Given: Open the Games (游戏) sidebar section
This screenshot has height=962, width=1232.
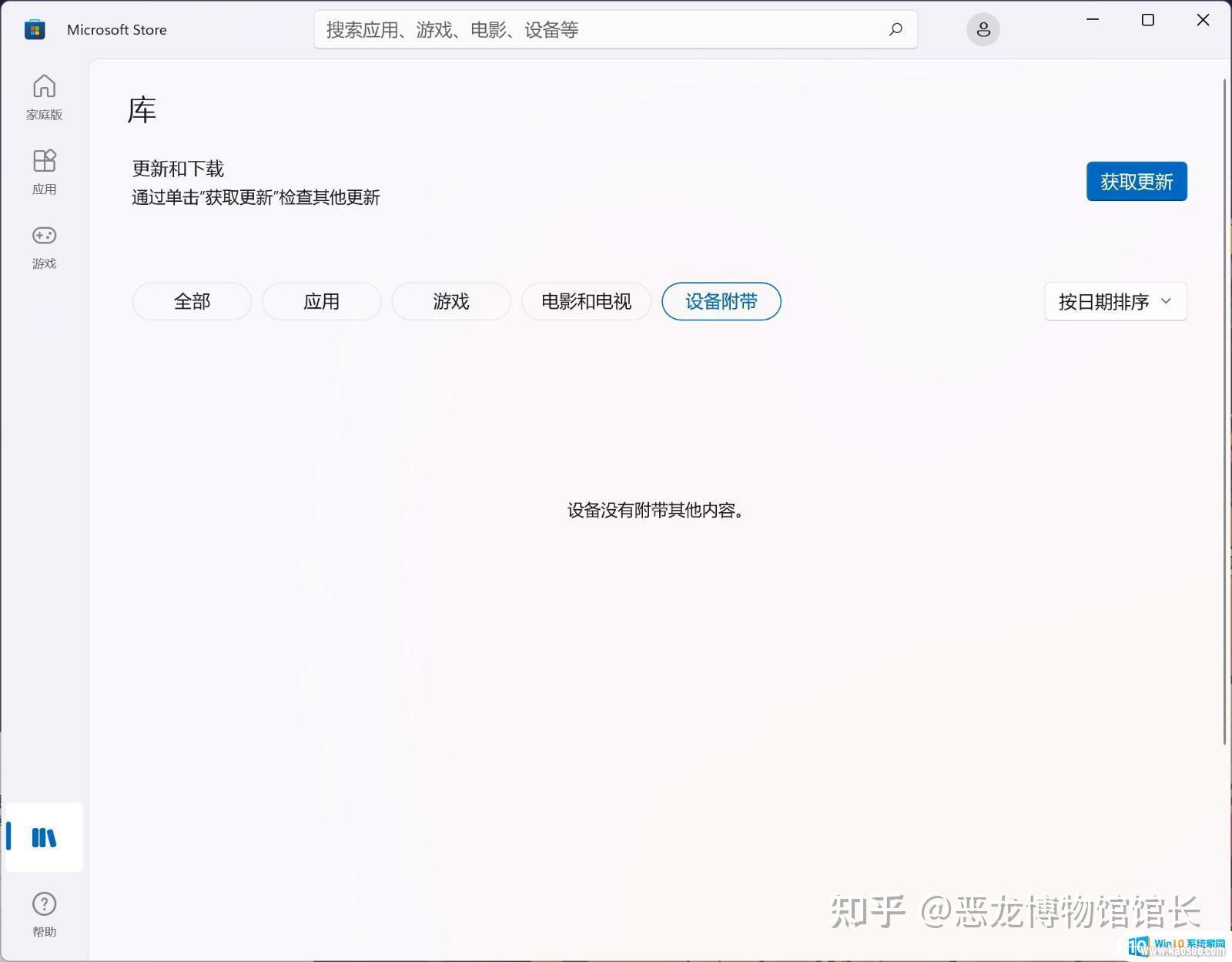Looking at the screenshot, I should tap(44, 246).
